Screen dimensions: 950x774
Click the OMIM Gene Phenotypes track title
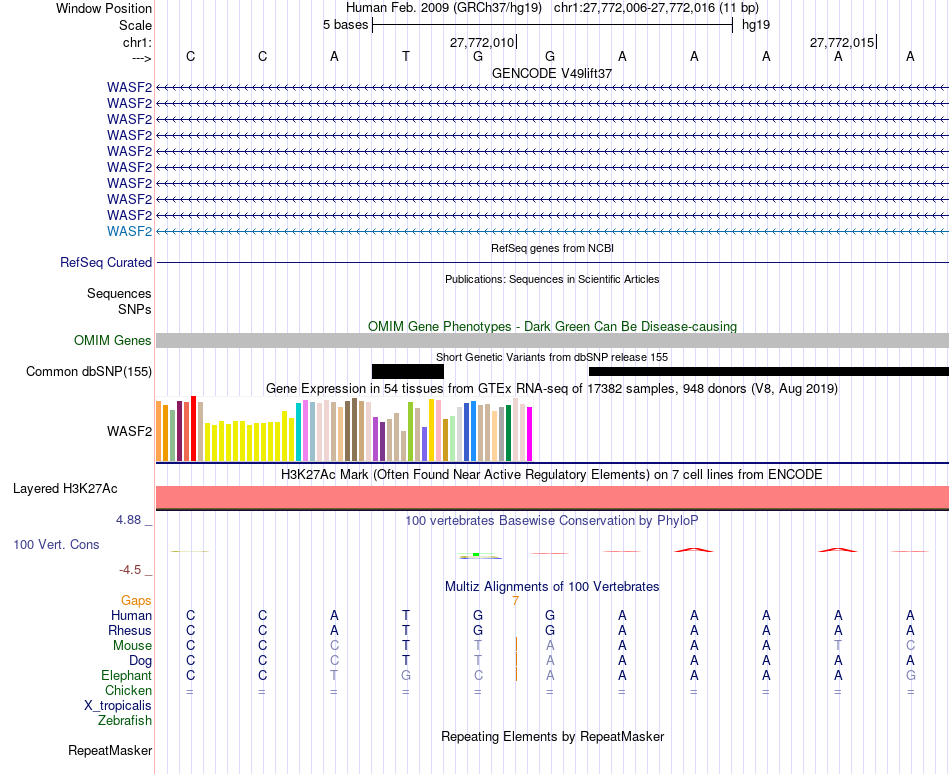tap(553, 326)
